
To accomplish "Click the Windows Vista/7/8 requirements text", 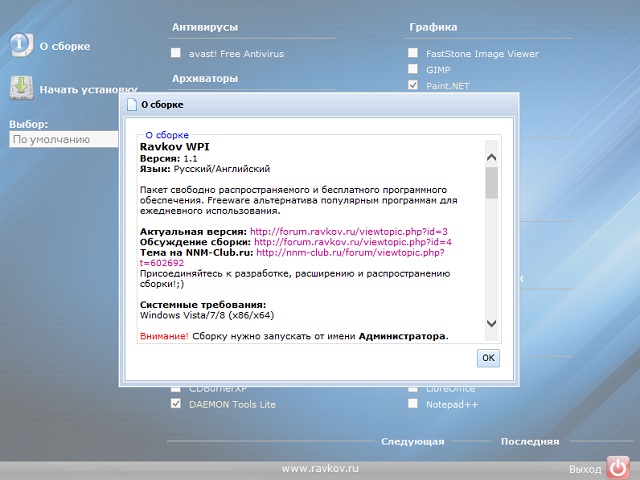I will tap(207, 315).
